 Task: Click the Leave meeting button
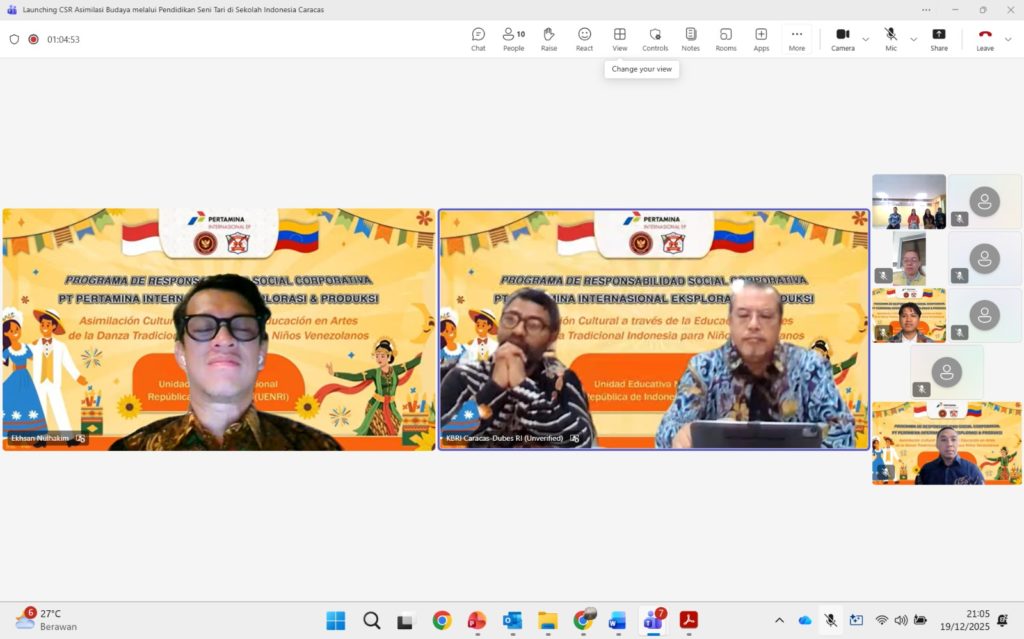pos(985,39)
